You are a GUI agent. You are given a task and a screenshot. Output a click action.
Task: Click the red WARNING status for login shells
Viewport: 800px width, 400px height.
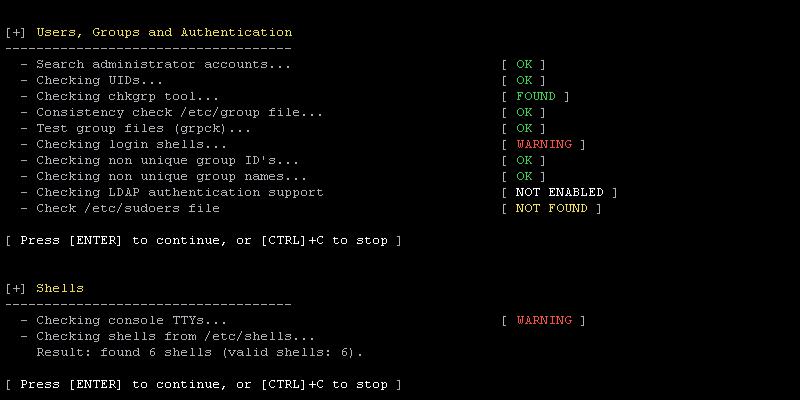(544, 144)
